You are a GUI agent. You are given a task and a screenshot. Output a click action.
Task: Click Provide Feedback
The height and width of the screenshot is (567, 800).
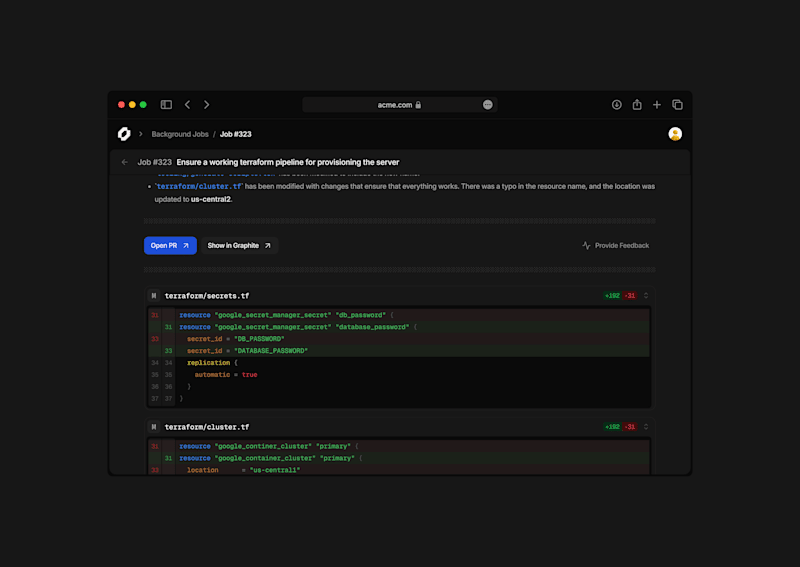click(x=616, y=245)
